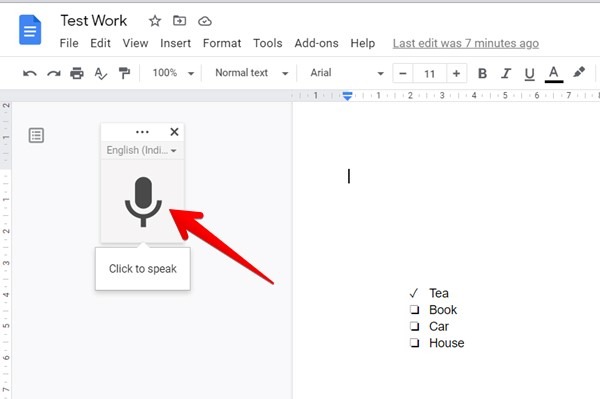Image resolution: width=600 pixels, height=399 pixels.
Task: Increase font size with plus button
Action: tap(456, 73)
